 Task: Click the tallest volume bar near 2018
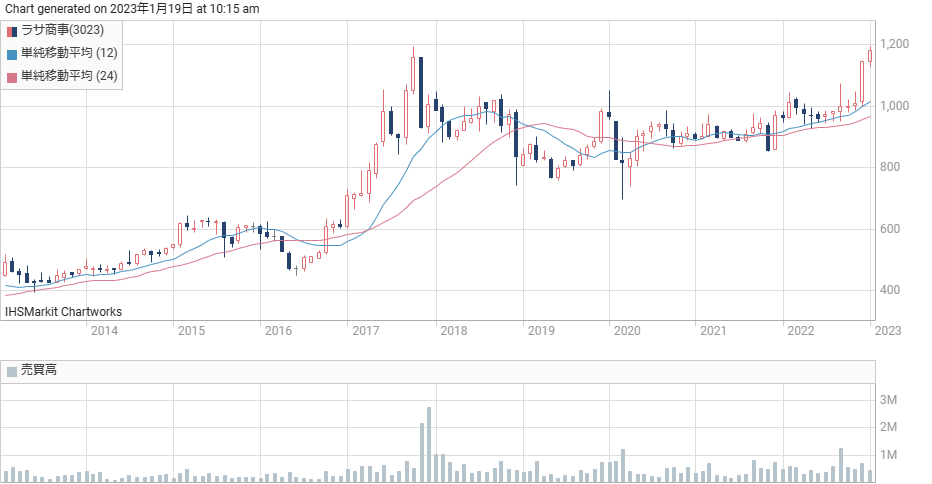click(429, 444)
